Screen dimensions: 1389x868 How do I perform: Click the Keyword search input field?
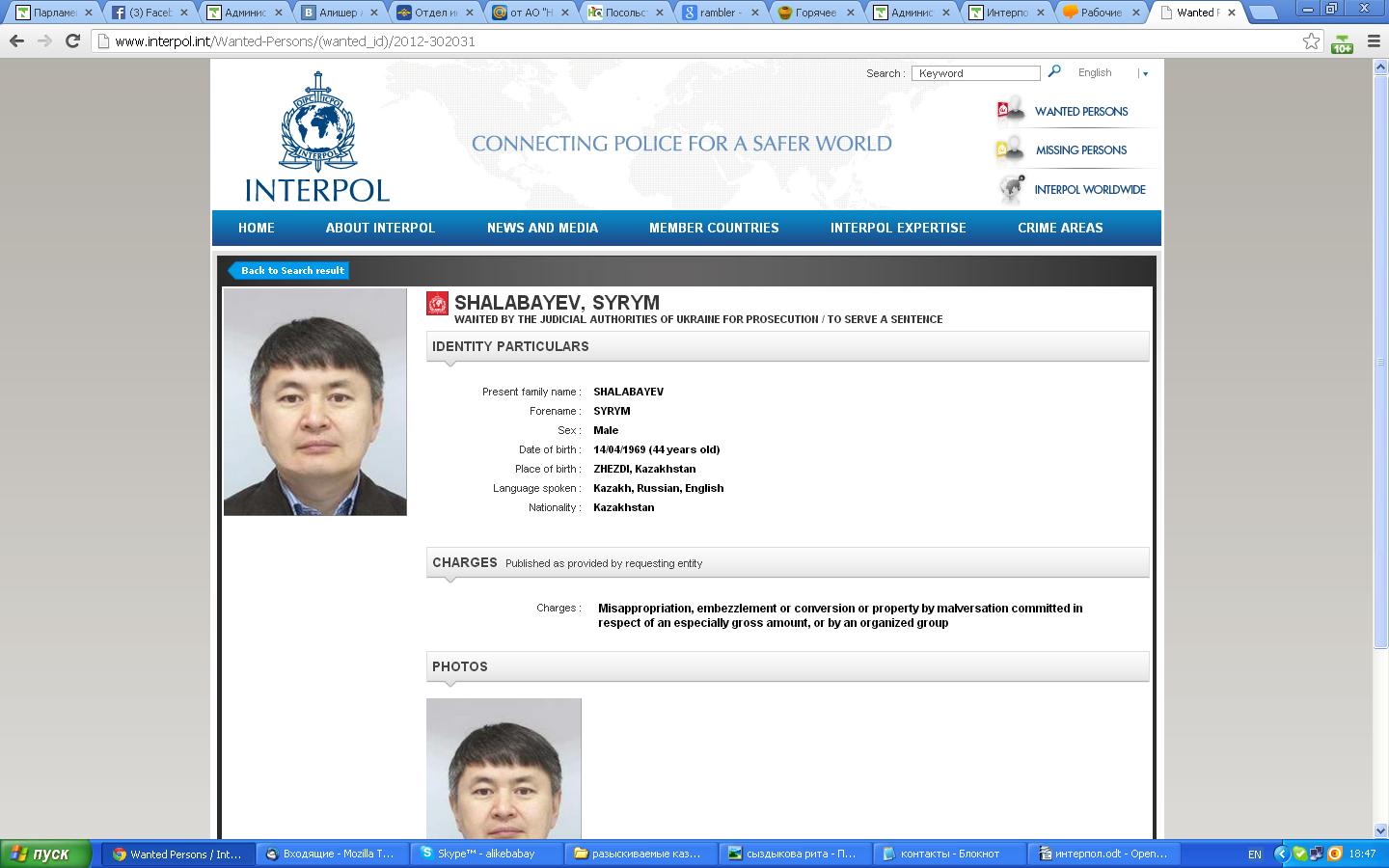(975, 73)
